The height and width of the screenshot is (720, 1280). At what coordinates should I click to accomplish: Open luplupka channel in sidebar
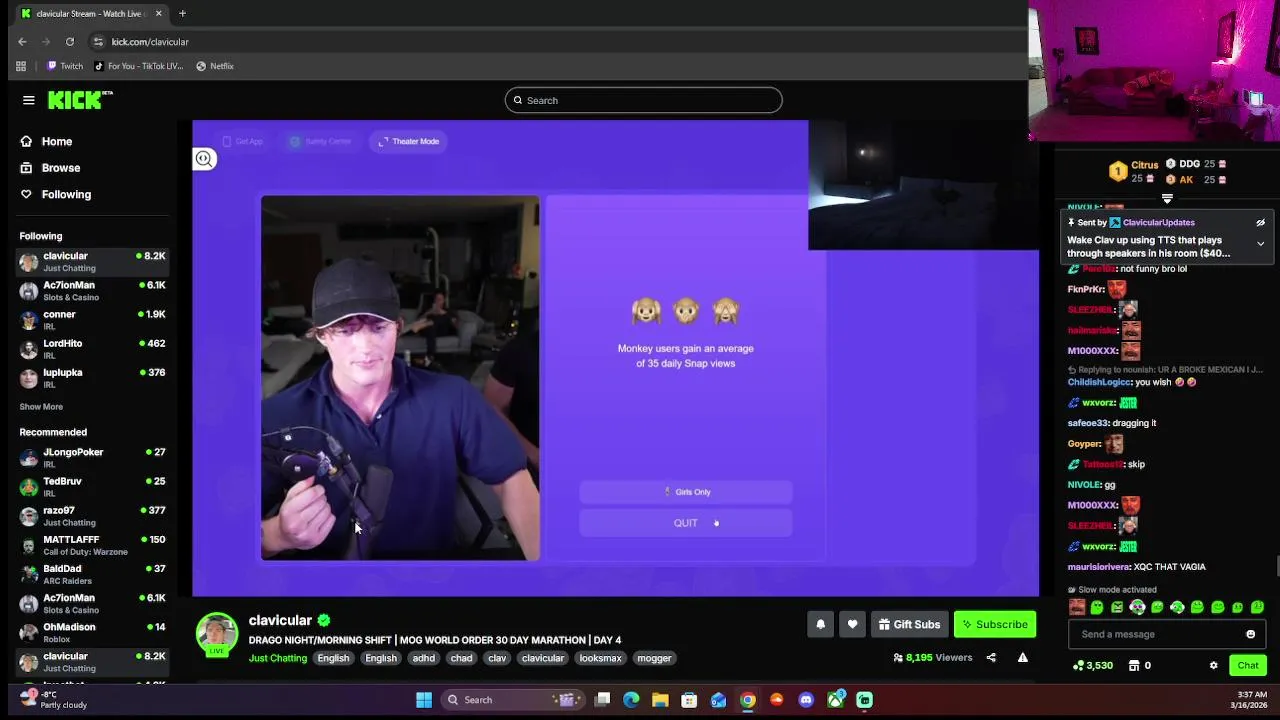[x=93, y=378]
